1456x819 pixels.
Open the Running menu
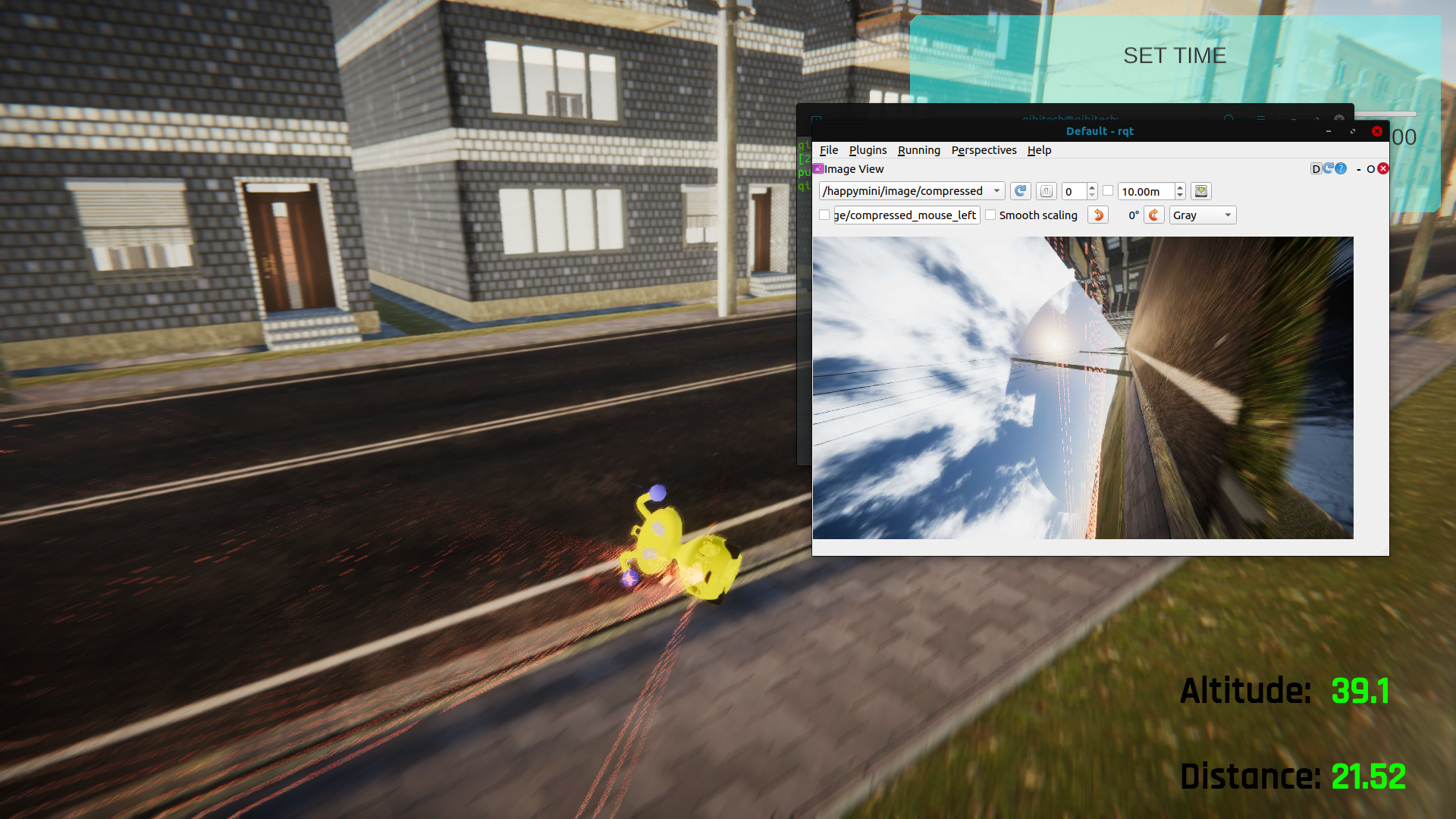click(x=918, y=150)
